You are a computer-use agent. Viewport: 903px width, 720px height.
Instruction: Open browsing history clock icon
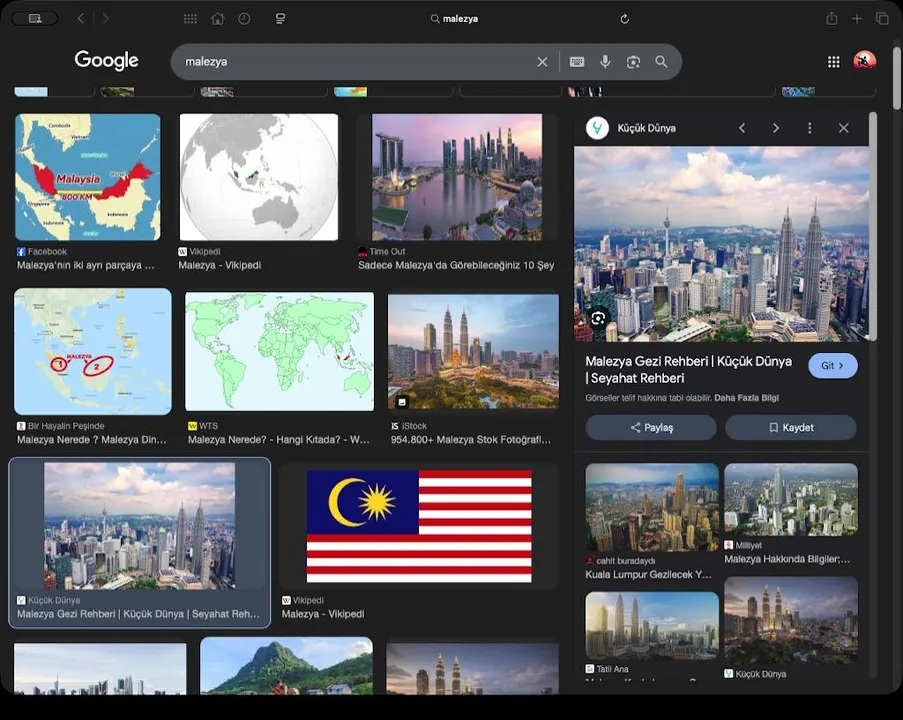tap(244, 18)
